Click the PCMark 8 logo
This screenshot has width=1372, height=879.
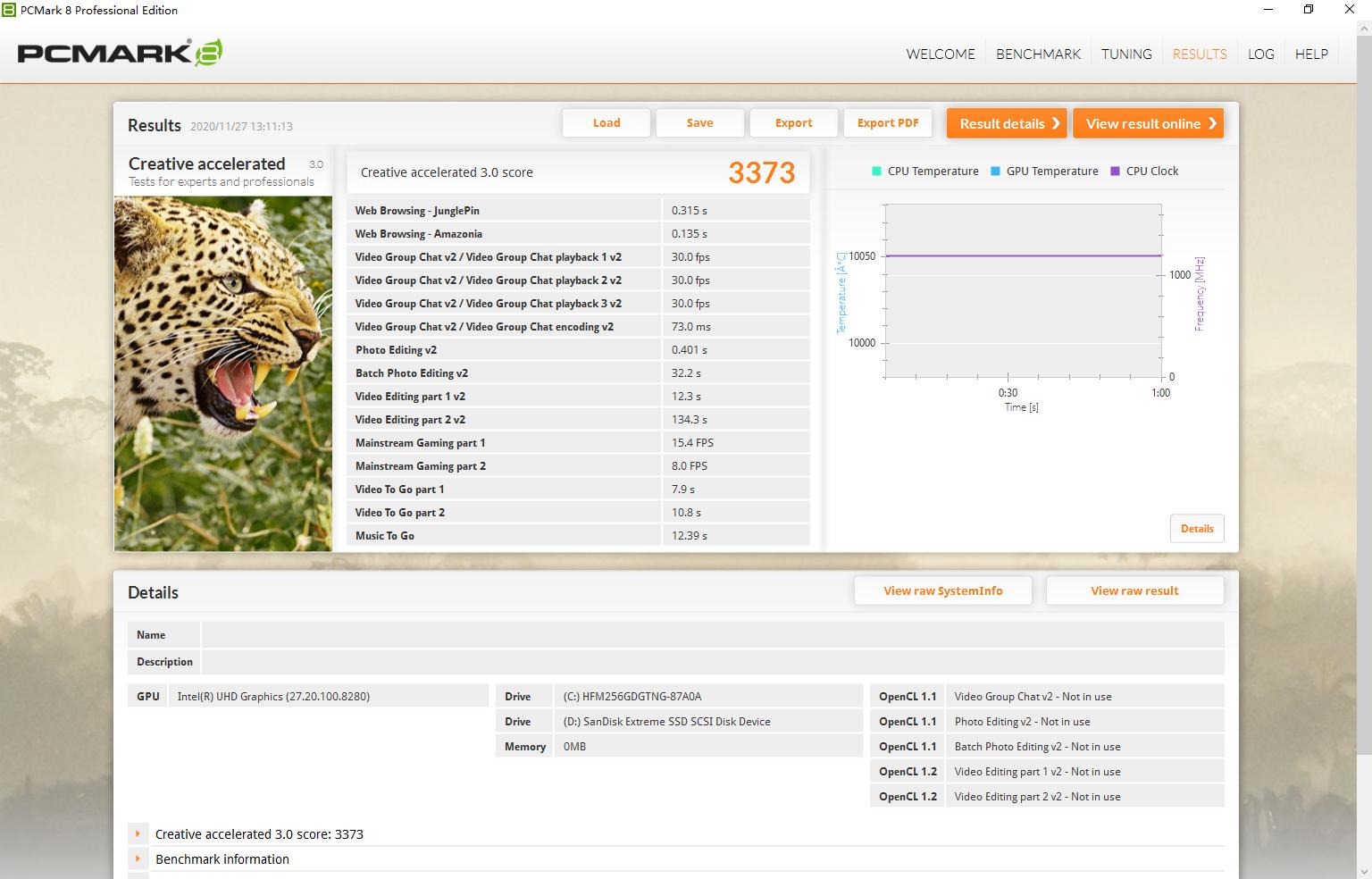pos(120,53)
